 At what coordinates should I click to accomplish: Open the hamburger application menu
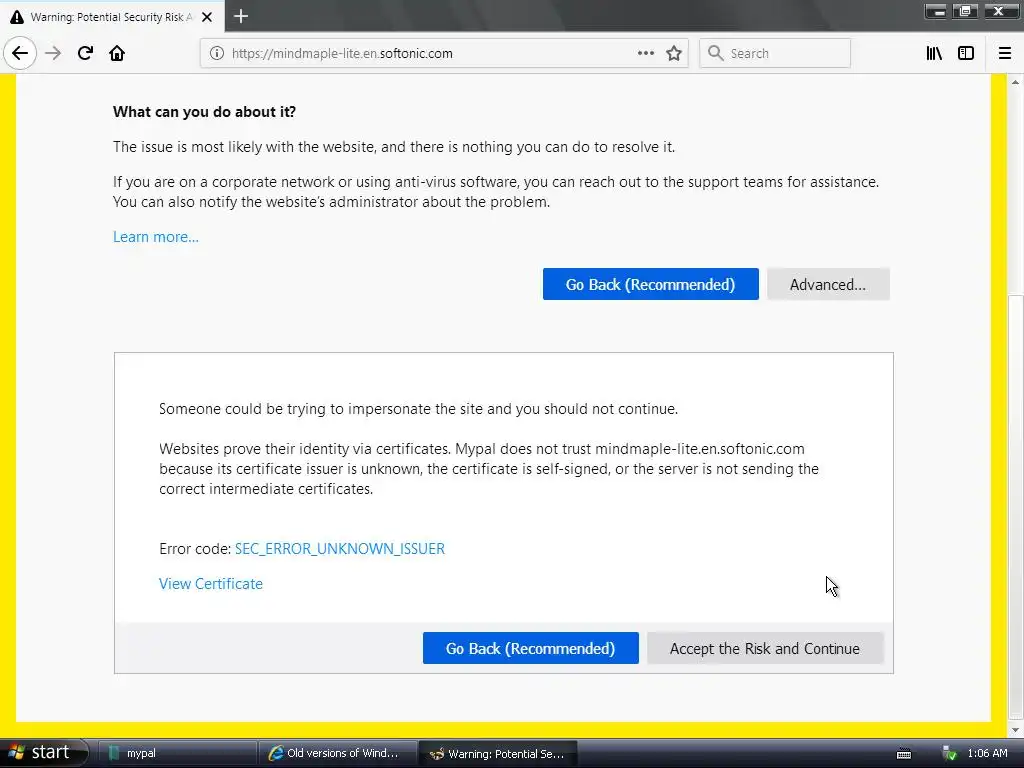tap(1005, 53)
